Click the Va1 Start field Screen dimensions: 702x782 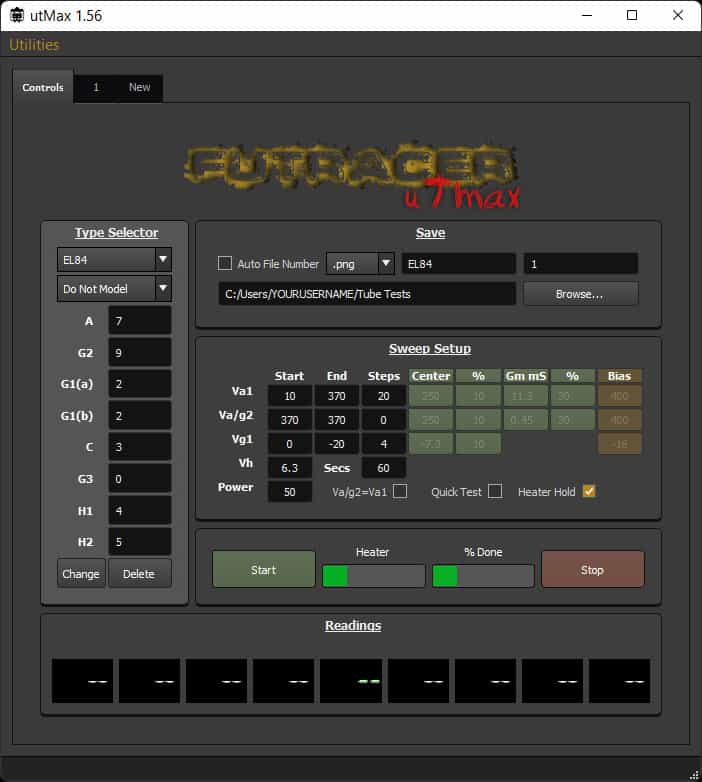(290, 396)
